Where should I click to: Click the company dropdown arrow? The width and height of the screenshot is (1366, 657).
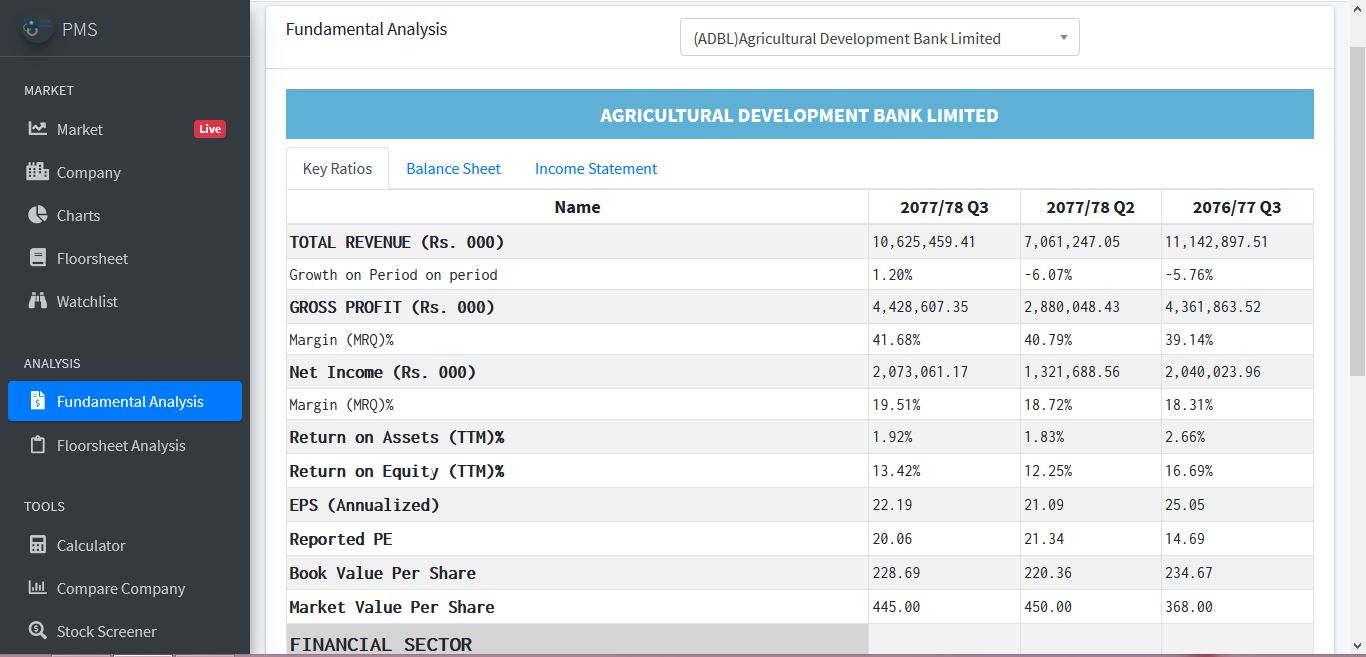(1063, 38)
